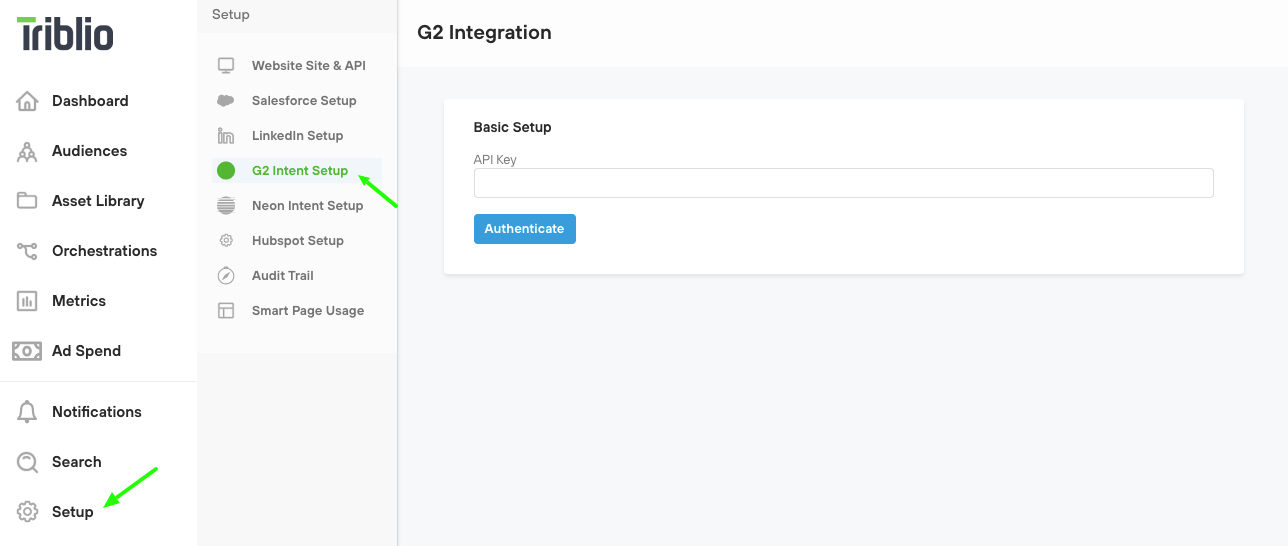Click the Authenticate button
The width and height of the screenshot is (1288, 546).
tap(524, 229)
